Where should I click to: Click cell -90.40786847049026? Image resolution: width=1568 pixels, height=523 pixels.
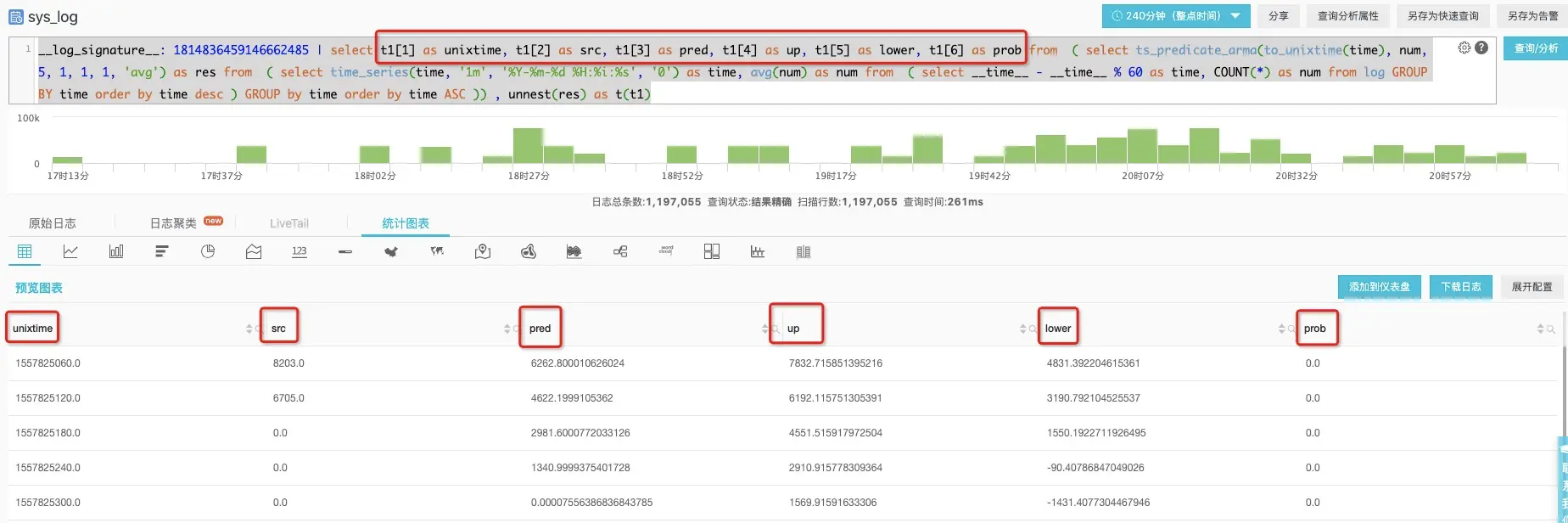pyautogui.click(x=1095, y=468)
